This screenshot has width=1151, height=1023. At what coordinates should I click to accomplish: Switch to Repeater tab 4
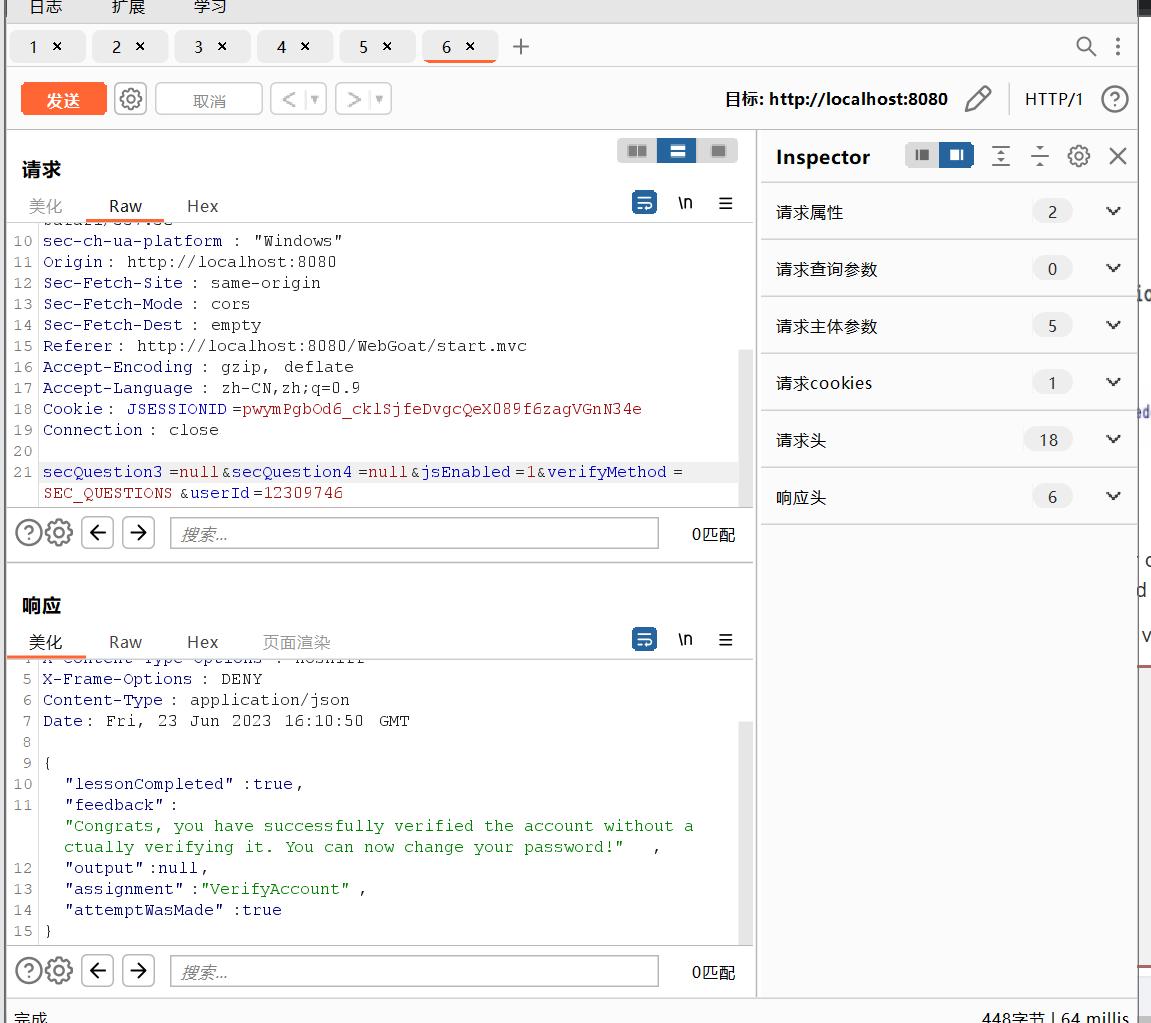point(281,47)
